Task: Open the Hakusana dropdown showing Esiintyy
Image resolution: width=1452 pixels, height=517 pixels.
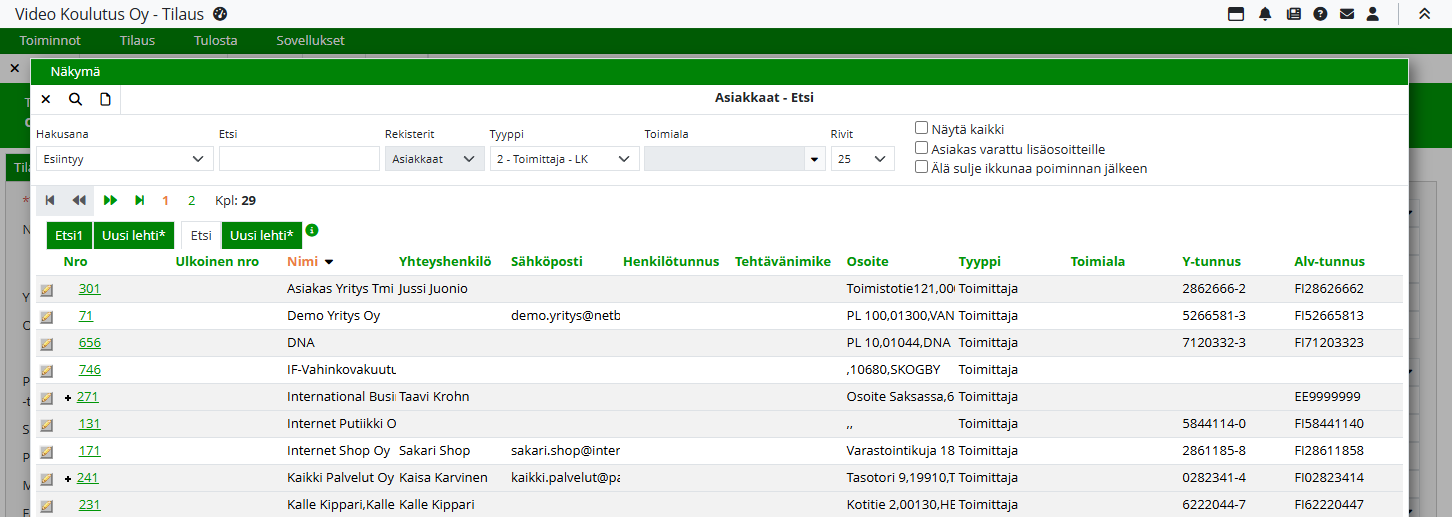Action: (124, 158)
